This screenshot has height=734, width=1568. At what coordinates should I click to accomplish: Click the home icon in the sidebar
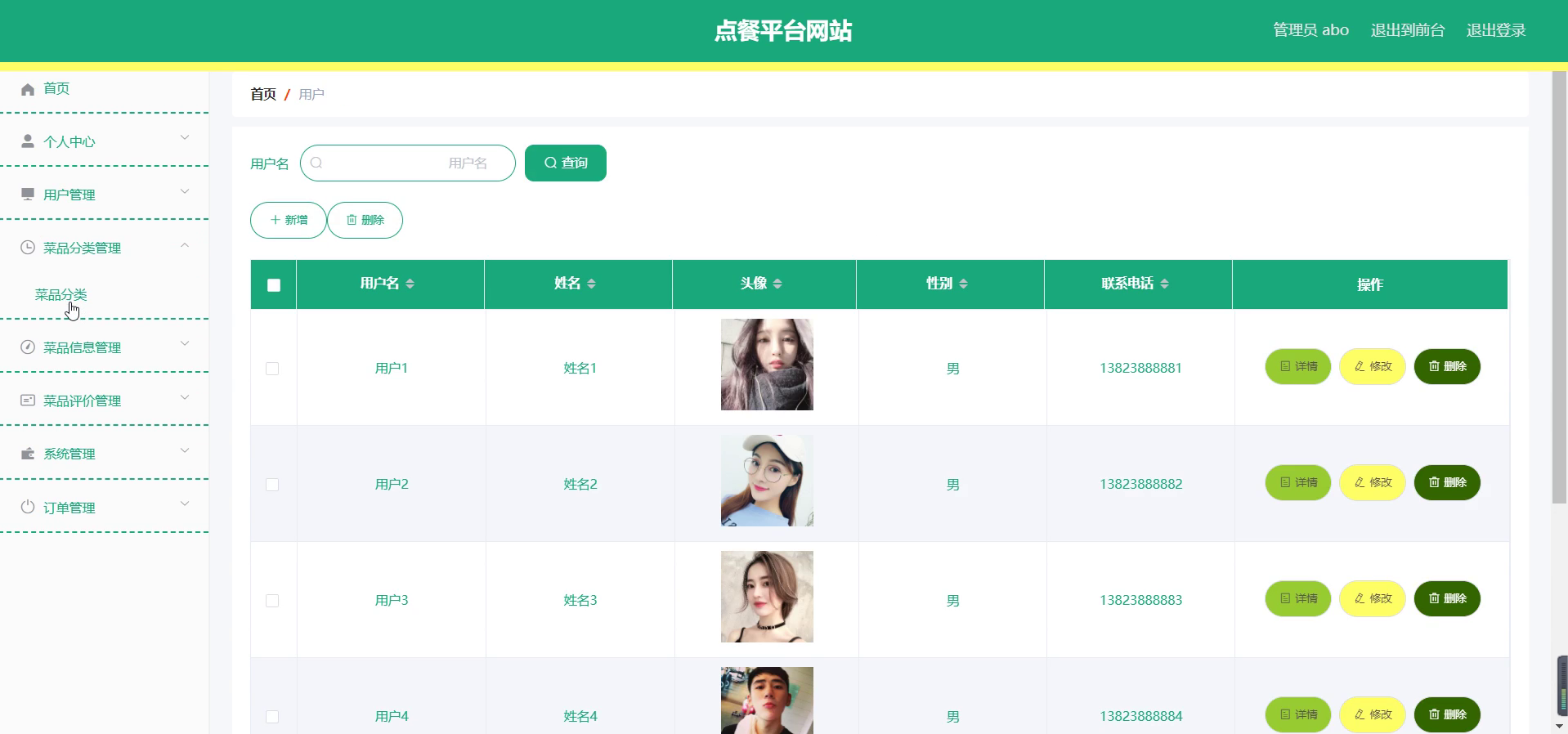[x=28, y=89]
